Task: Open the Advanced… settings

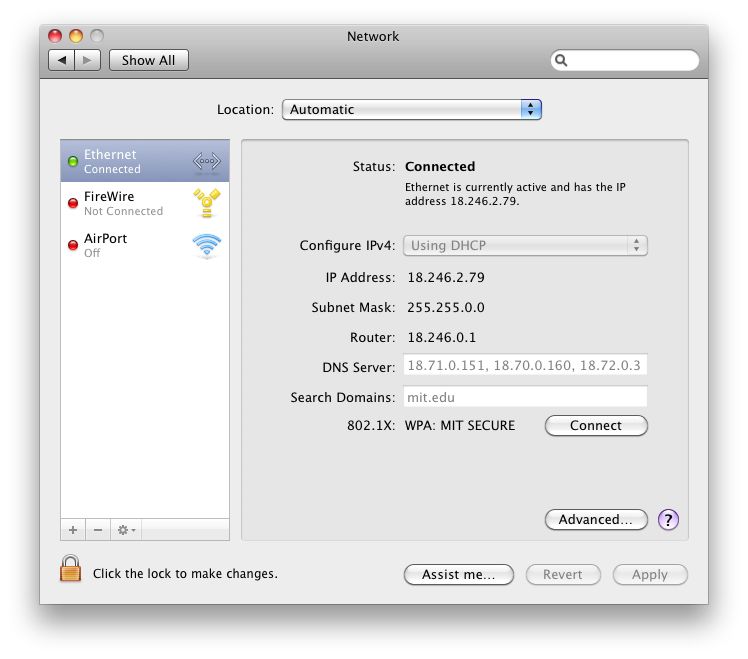Action: point(596,519)
